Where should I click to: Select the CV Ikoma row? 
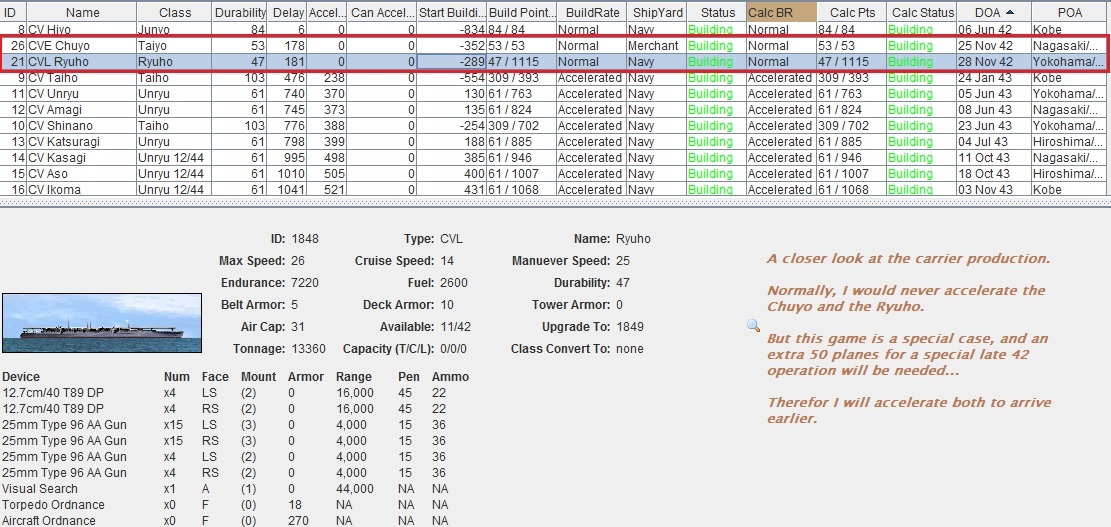click(553, 190)
